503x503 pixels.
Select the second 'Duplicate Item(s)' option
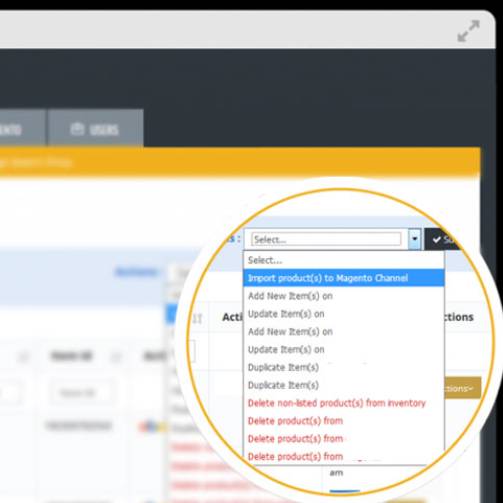[x=344, y=385]
